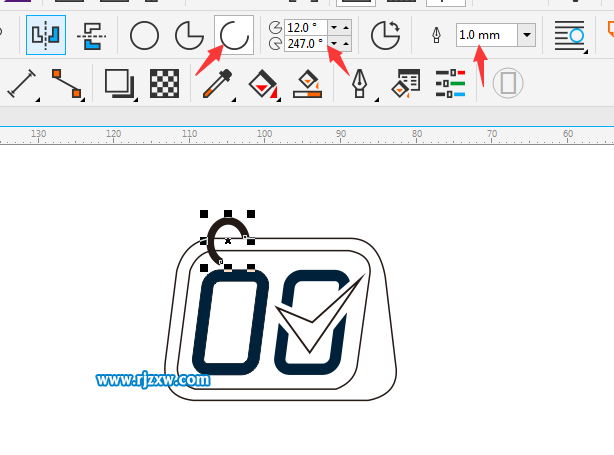Decrease the 247.0° ending angle value
614x455 pixels.
[x=334, y=43]
